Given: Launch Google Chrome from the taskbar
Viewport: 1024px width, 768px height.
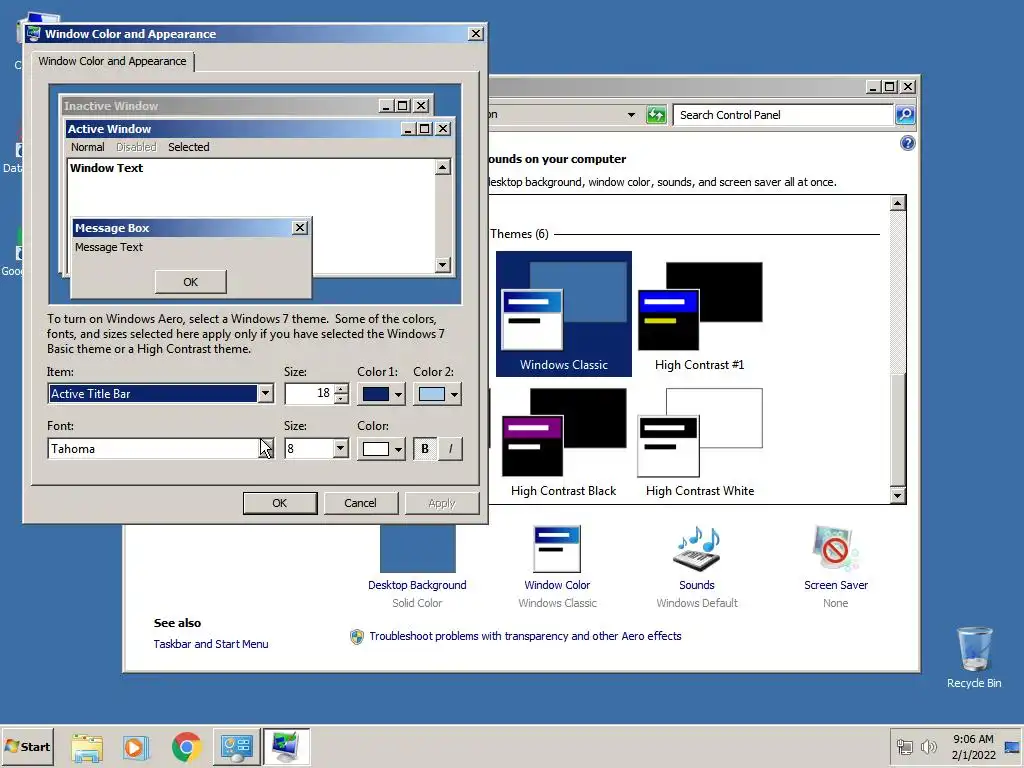Looking at the screenshot, I should (186, 746).
